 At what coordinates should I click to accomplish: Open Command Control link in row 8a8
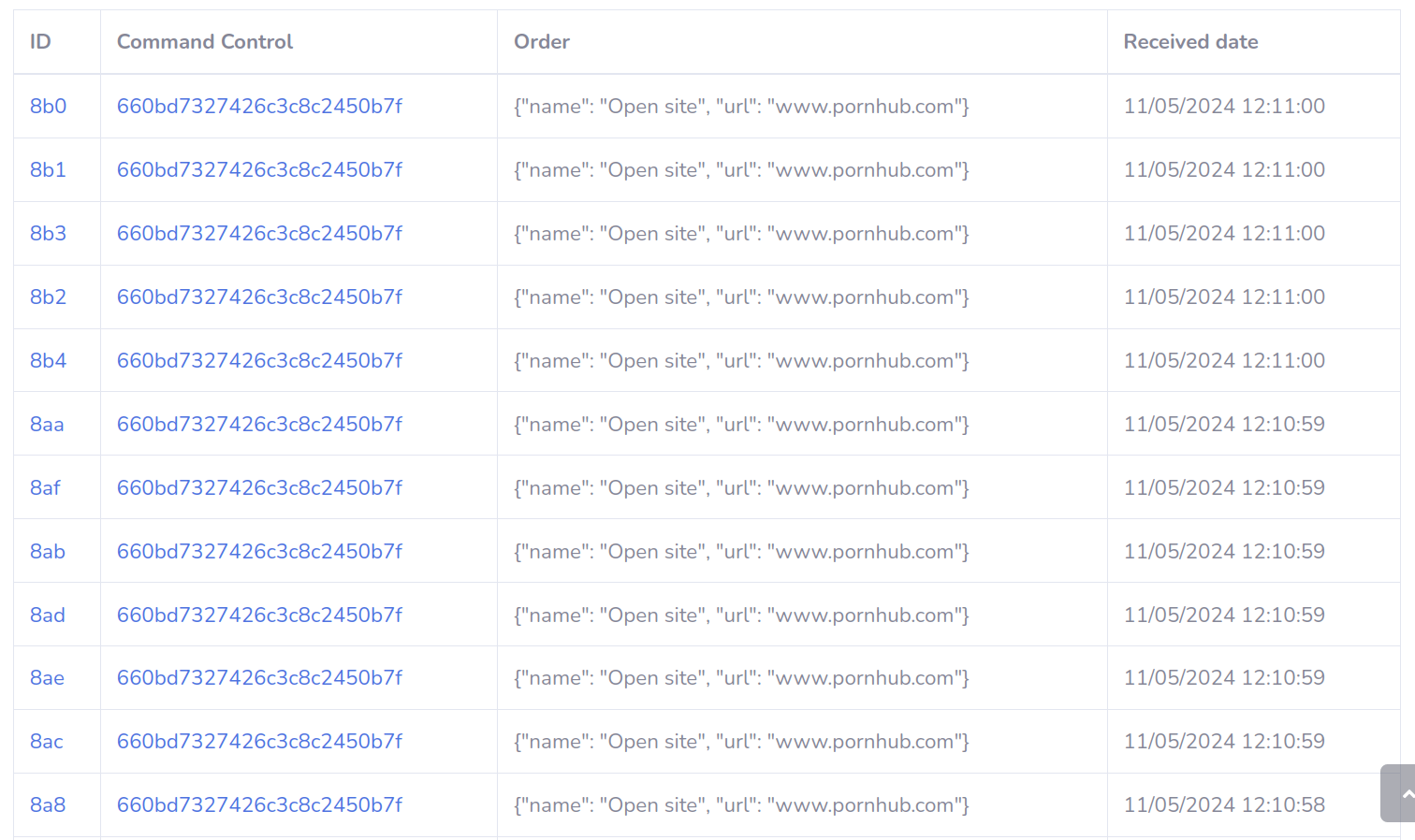[259, 805]
